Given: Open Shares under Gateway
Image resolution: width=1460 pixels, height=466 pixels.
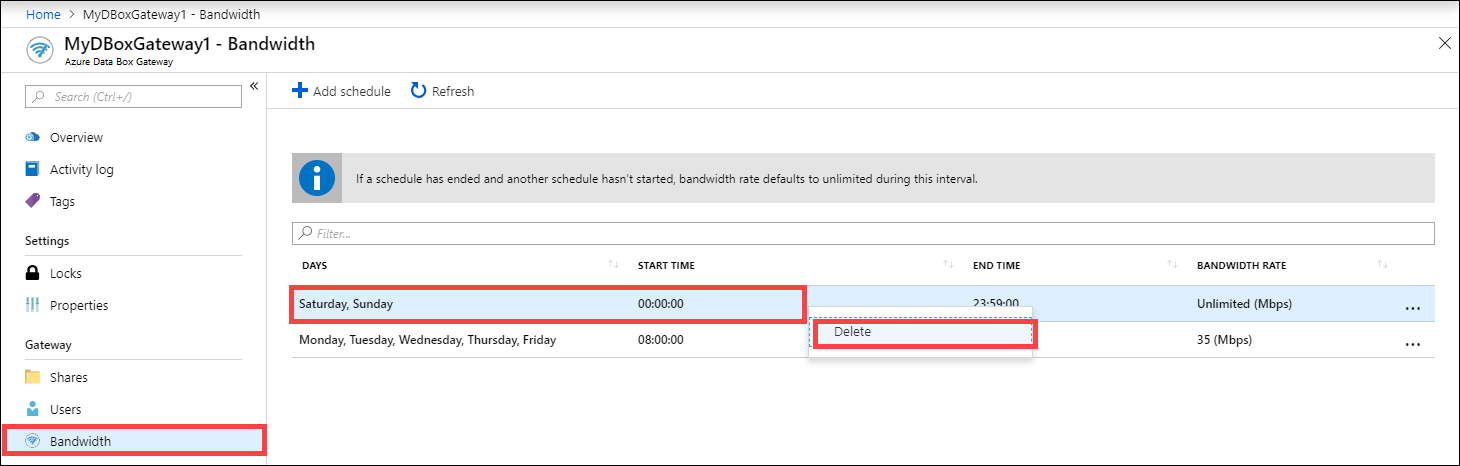Looking at the screenshot, I should [69, 377].
